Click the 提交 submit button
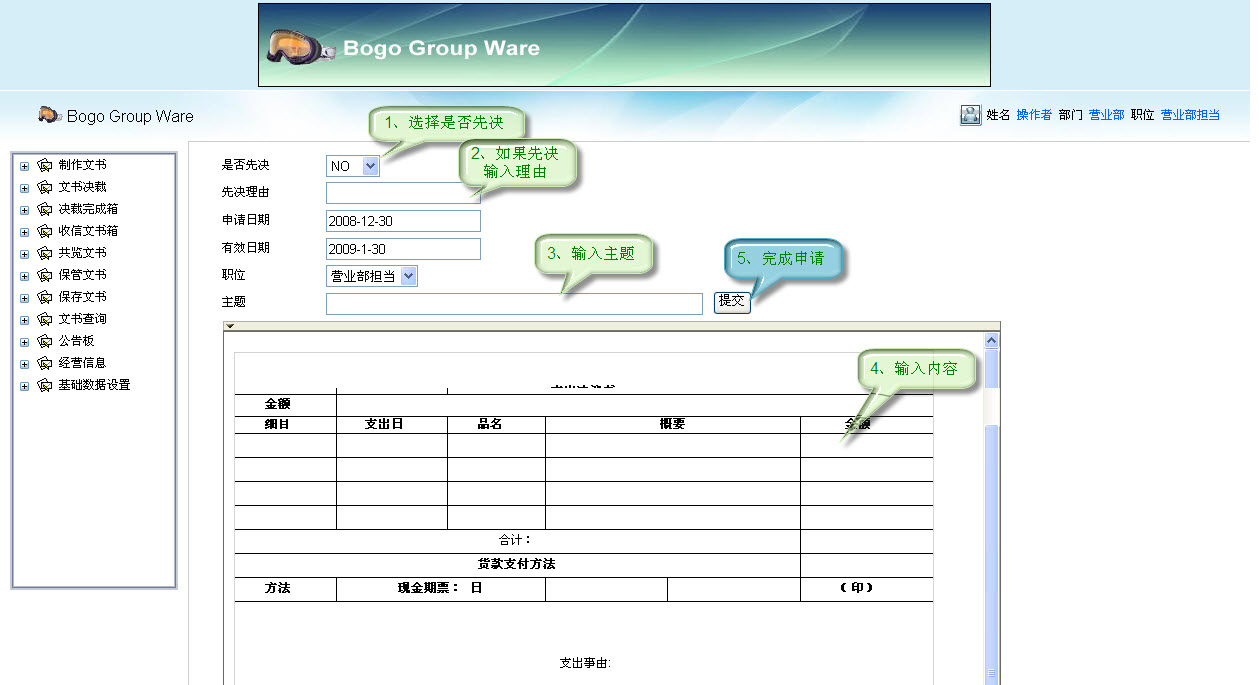The height and width of the screenshot is (685, 1259). (x=731, y=302)
